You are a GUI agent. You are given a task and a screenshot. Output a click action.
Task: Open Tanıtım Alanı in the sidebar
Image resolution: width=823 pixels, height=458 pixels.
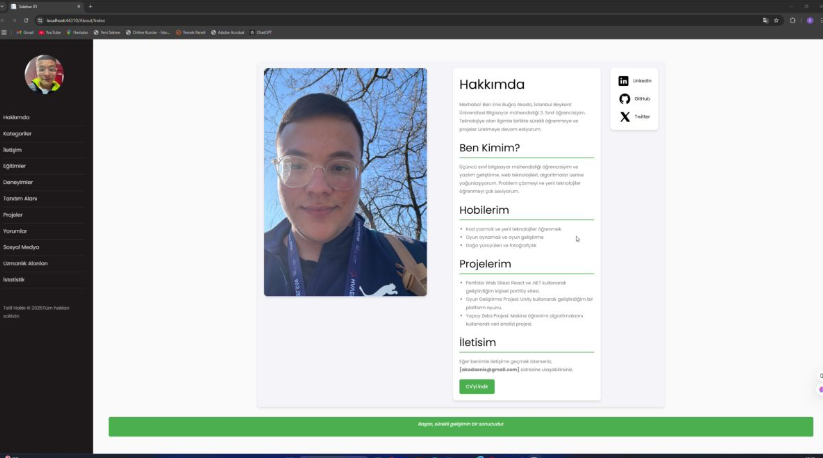20,199
